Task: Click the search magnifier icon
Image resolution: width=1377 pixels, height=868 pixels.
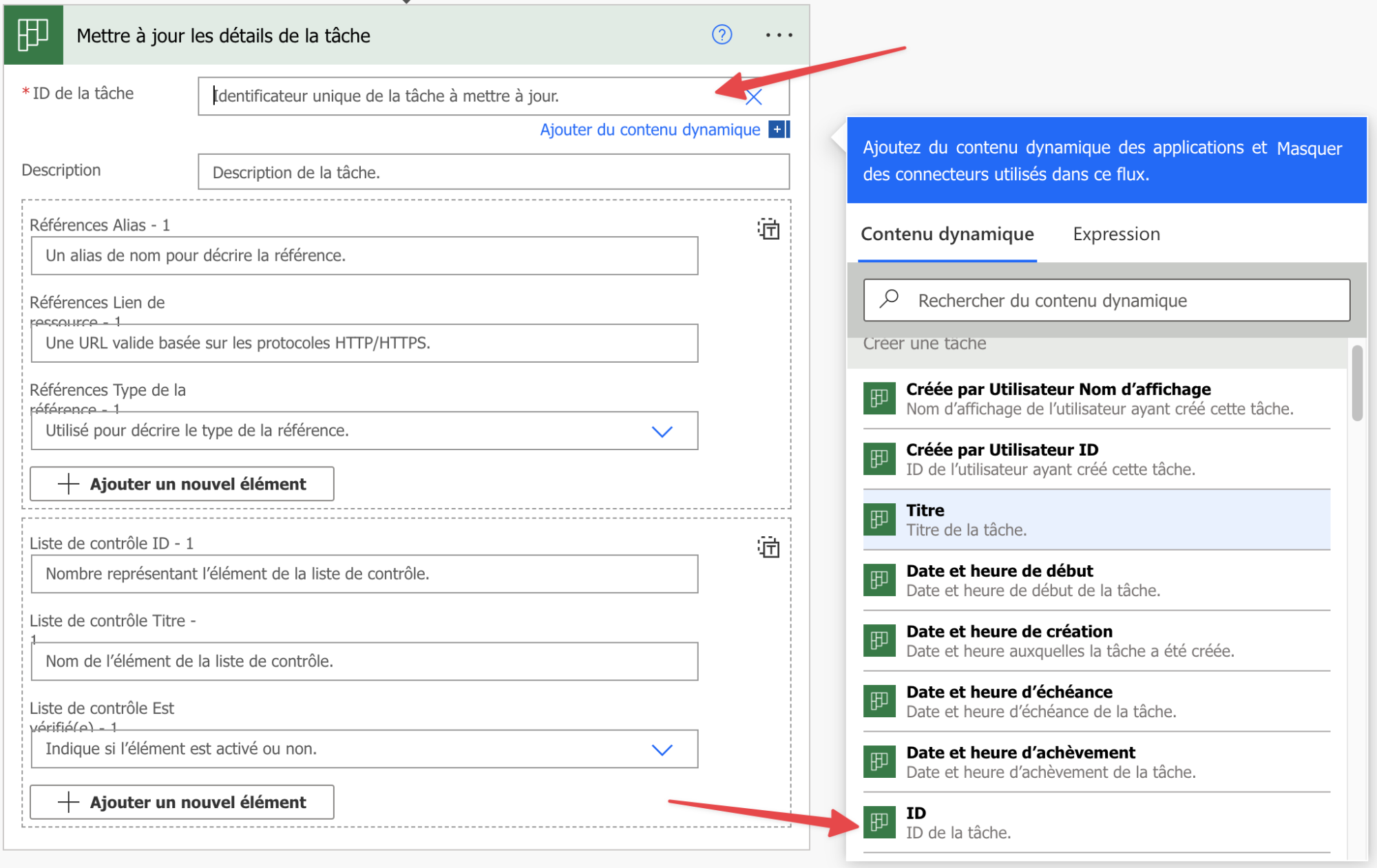Action: click(x=890, y=299)
